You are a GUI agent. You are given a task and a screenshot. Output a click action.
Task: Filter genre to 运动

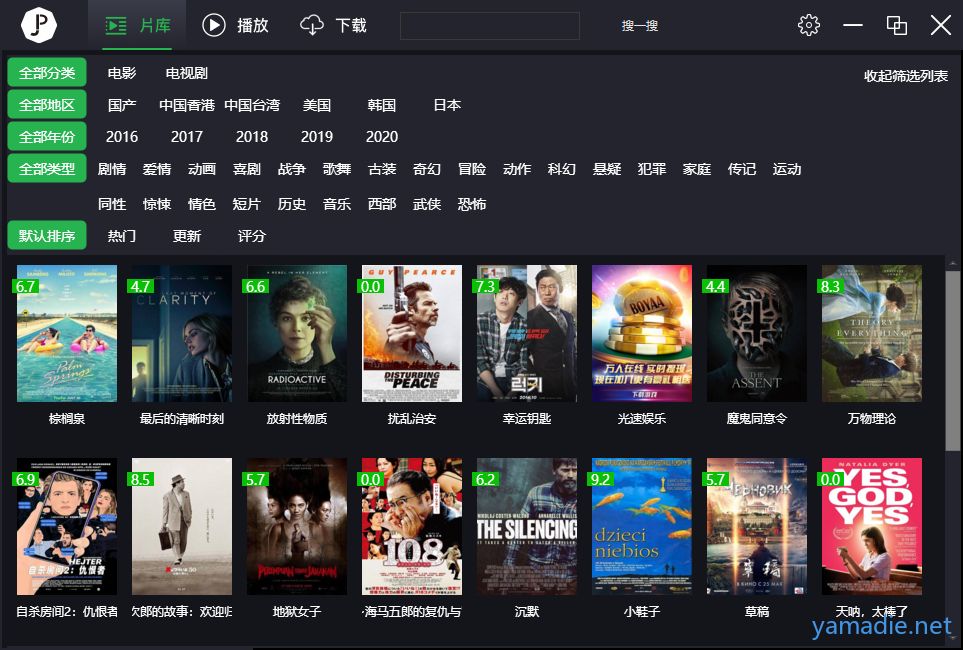pos(786,169)
